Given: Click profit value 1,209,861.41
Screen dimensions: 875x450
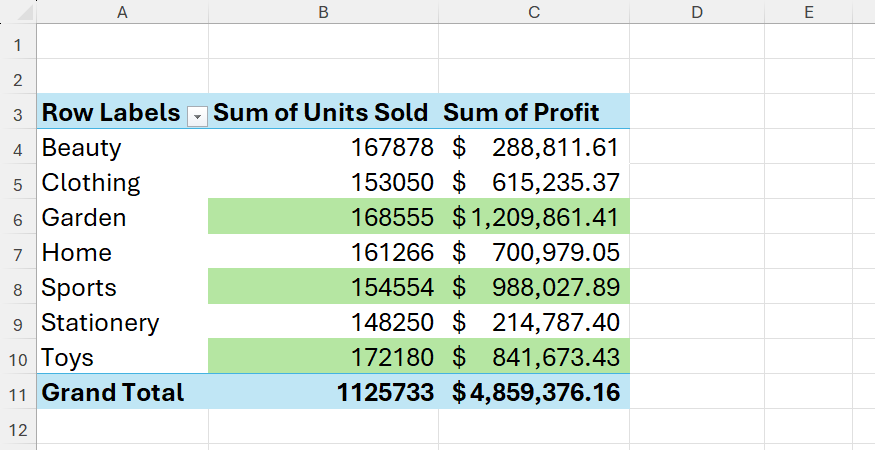Looking at the screenshot, I should (545, 218).
